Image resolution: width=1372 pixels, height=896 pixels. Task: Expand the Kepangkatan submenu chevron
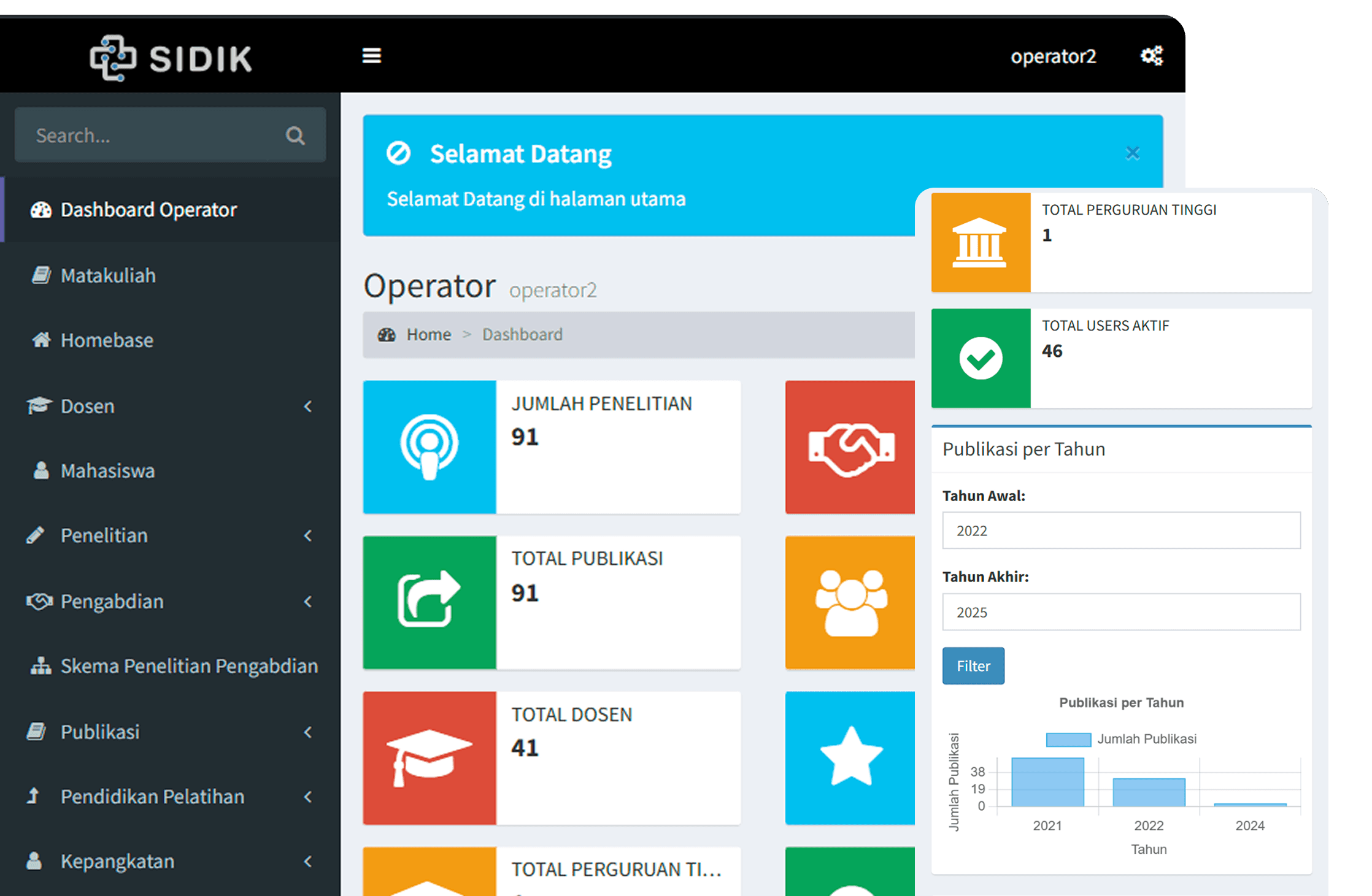click(308, 862)
